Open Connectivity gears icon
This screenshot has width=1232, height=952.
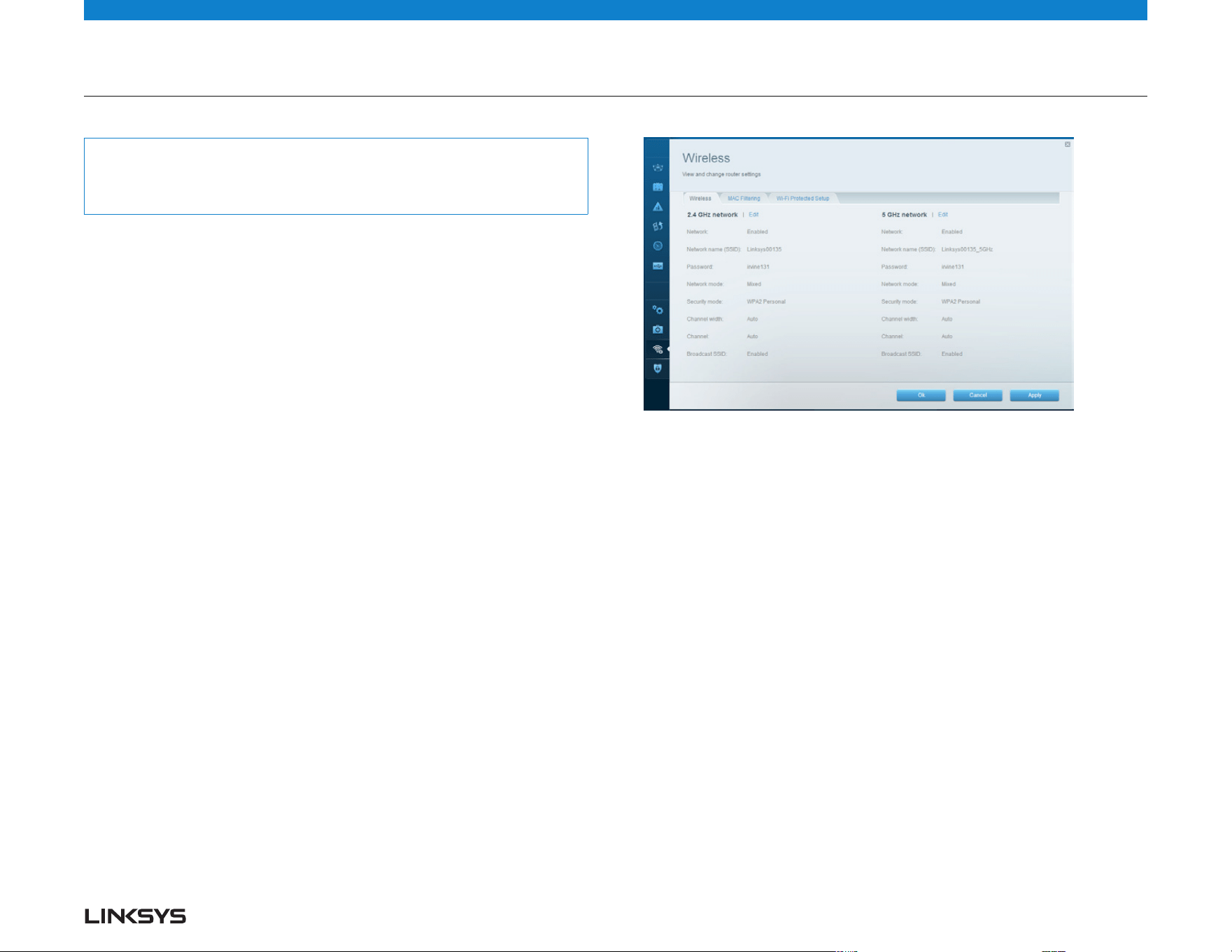pos(658,309)
